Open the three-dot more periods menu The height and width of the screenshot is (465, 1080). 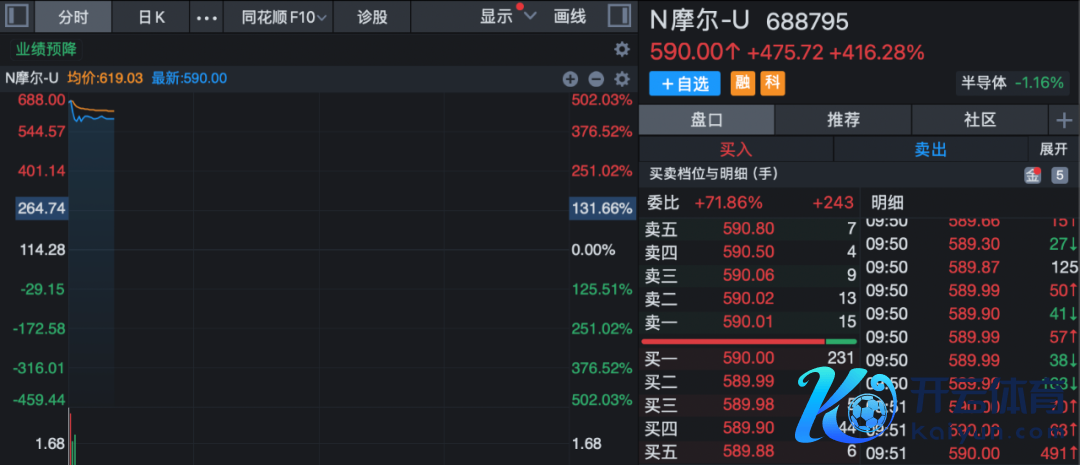pyautogui.click(x=206, y=17)
